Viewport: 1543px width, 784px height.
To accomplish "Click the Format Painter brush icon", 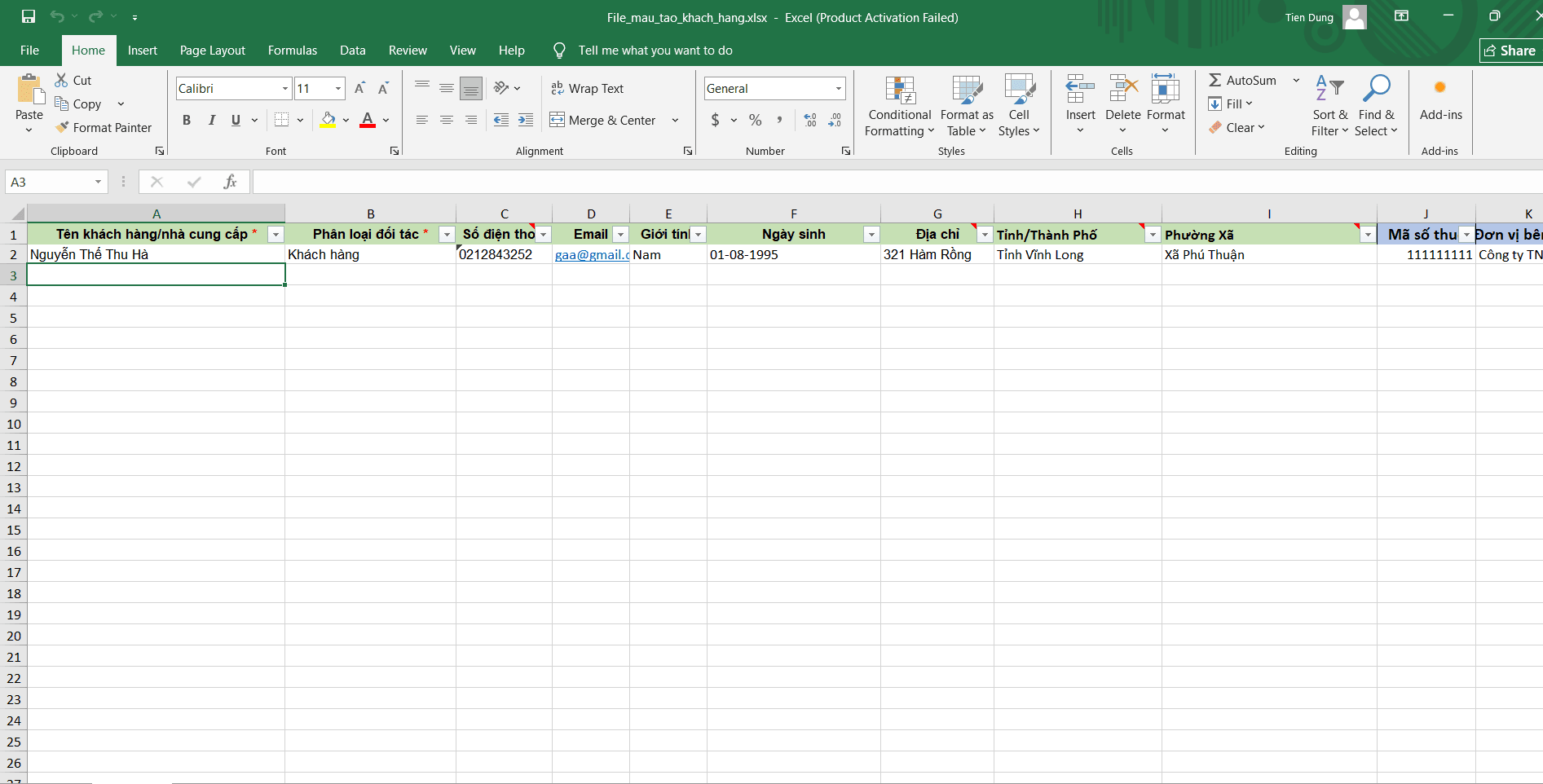I will pos(62,127).
